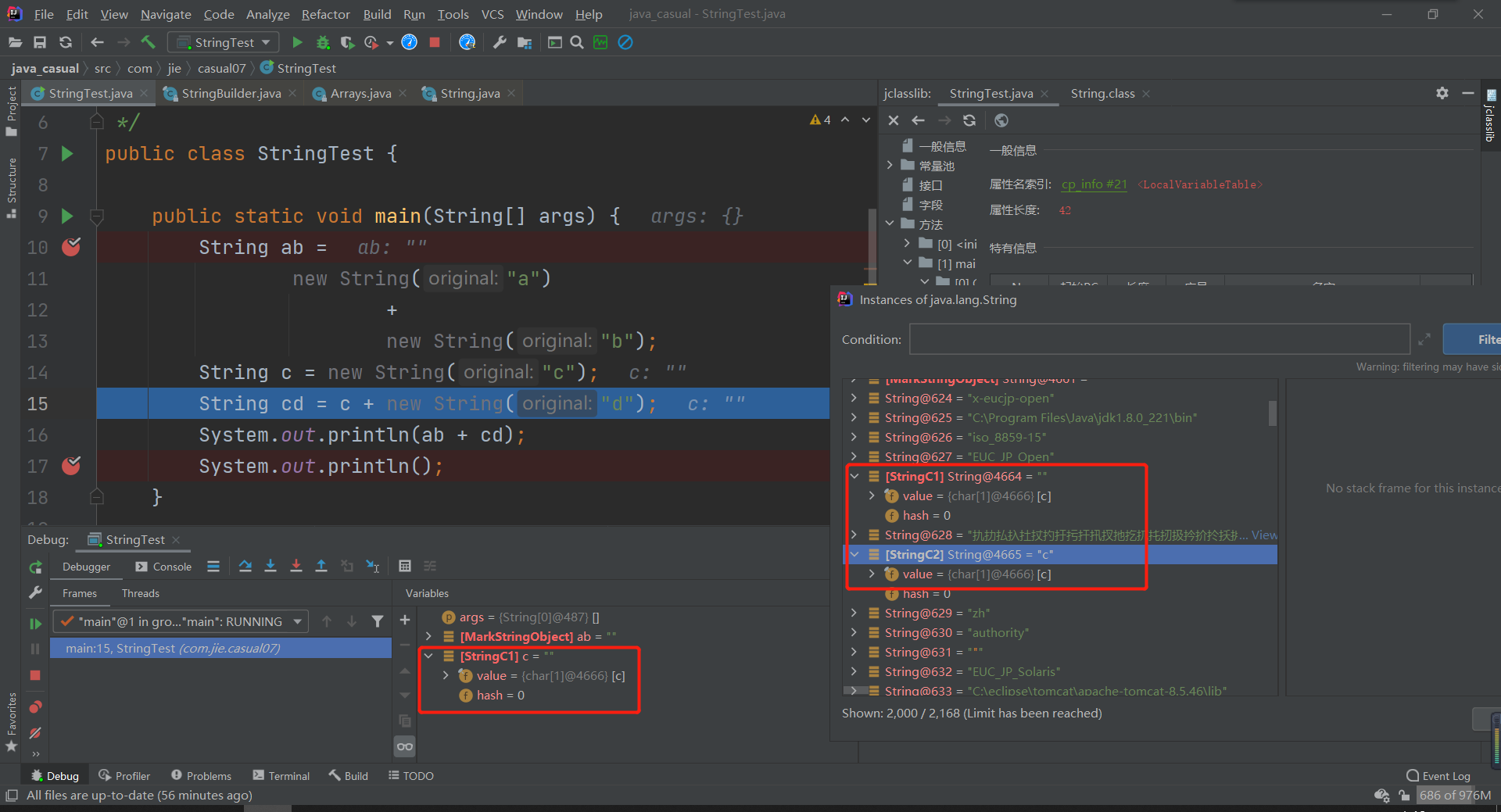Click Step Into in debugger toolbar
Image resolution: width=1501 pixels, height=812 pixels.
(270, 566)
